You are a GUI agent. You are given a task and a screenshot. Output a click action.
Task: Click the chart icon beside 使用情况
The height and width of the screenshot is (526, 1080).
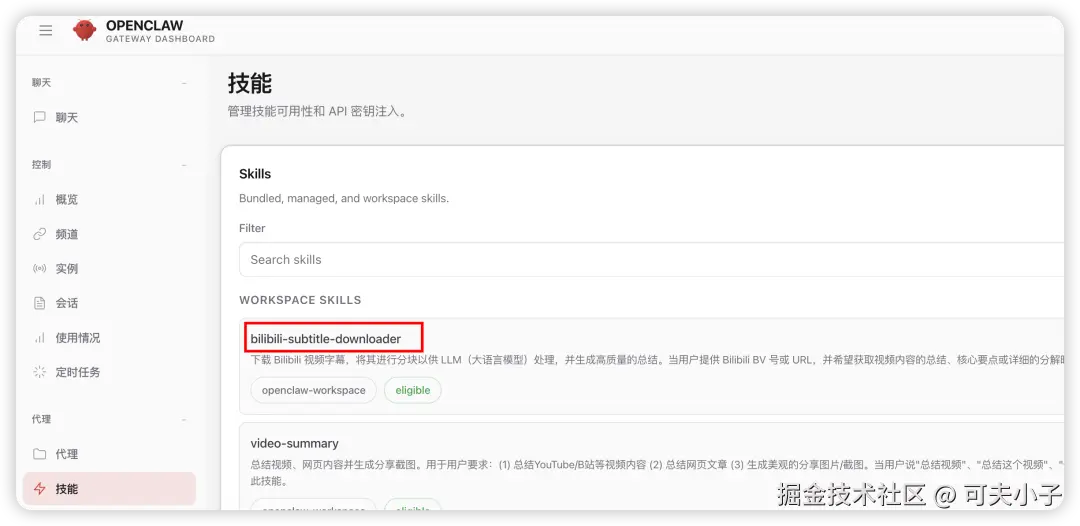point(40,337)
